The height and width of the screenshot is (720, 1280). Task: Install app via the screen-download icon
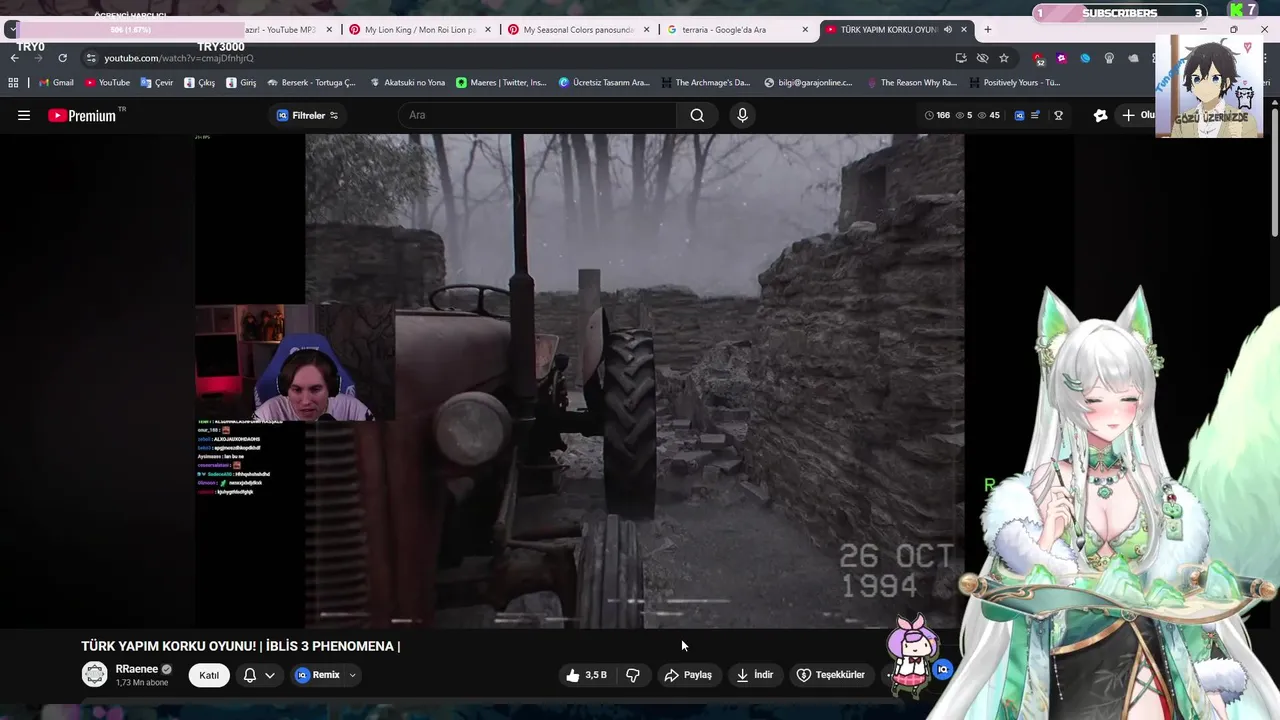961,58
